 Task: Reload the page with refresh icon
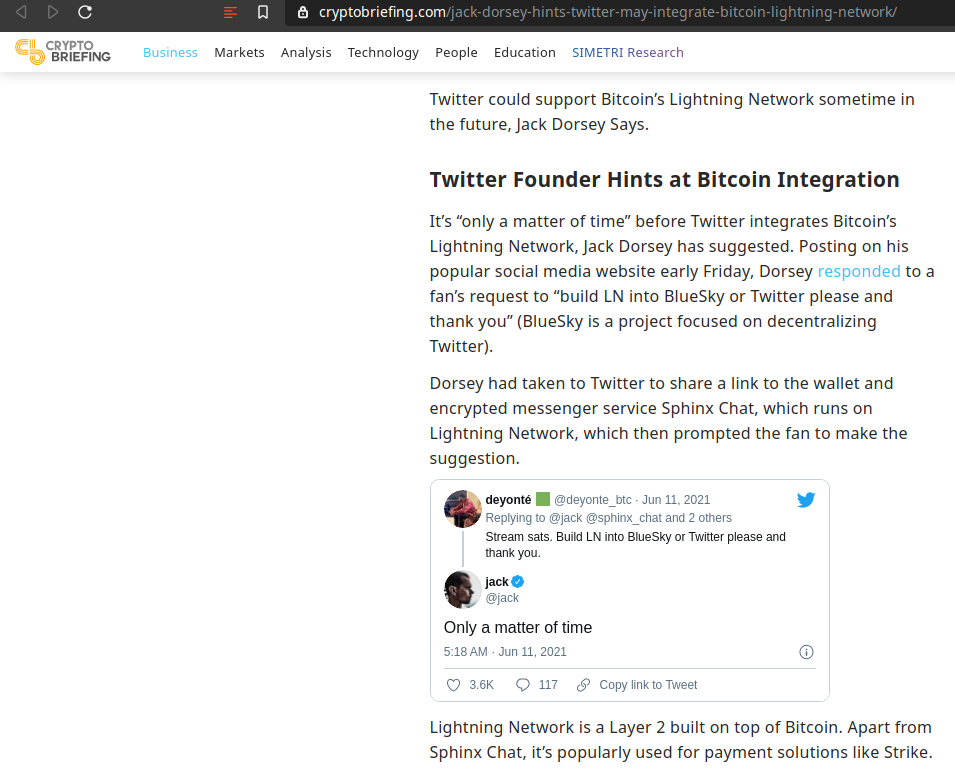click(85, 12)
